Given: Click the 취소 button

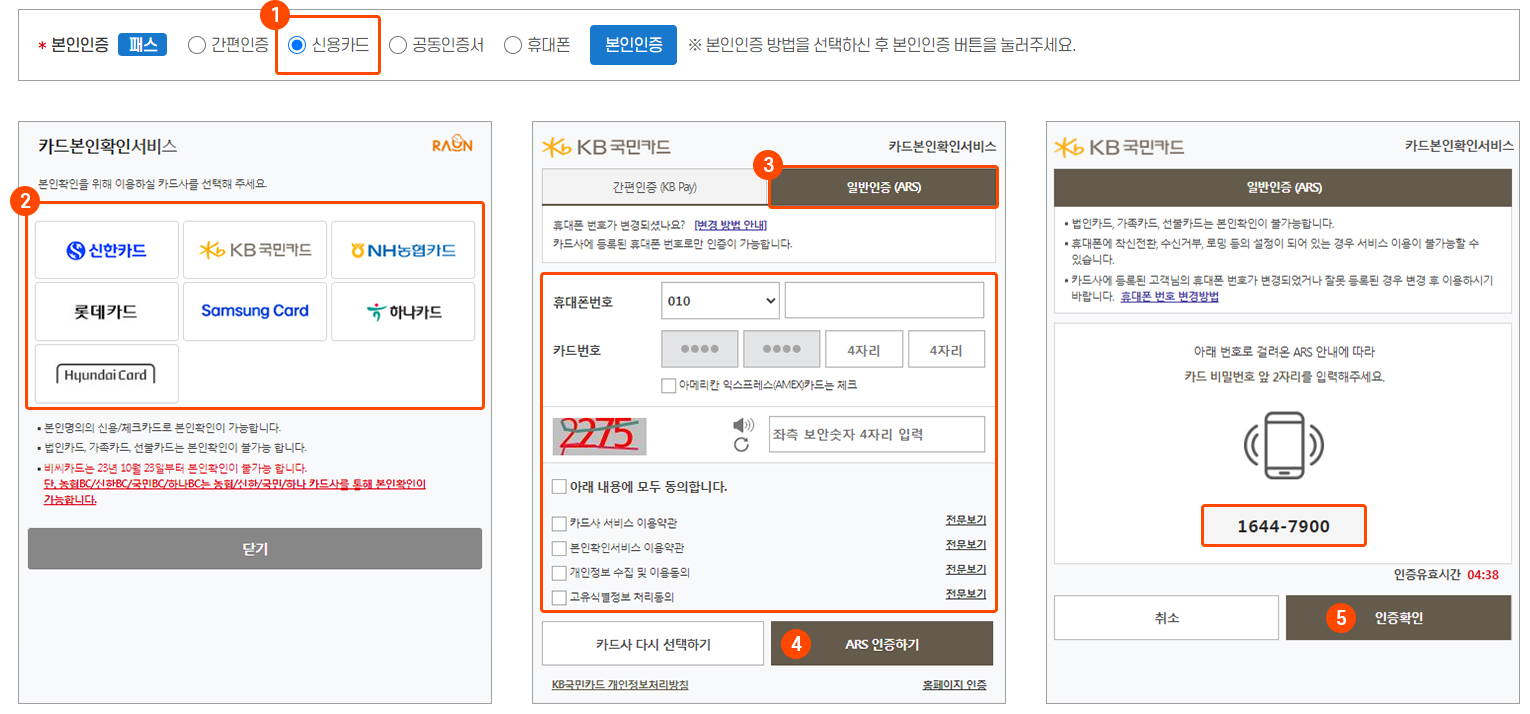Looking at the screenshot, I should point(1166,618).
